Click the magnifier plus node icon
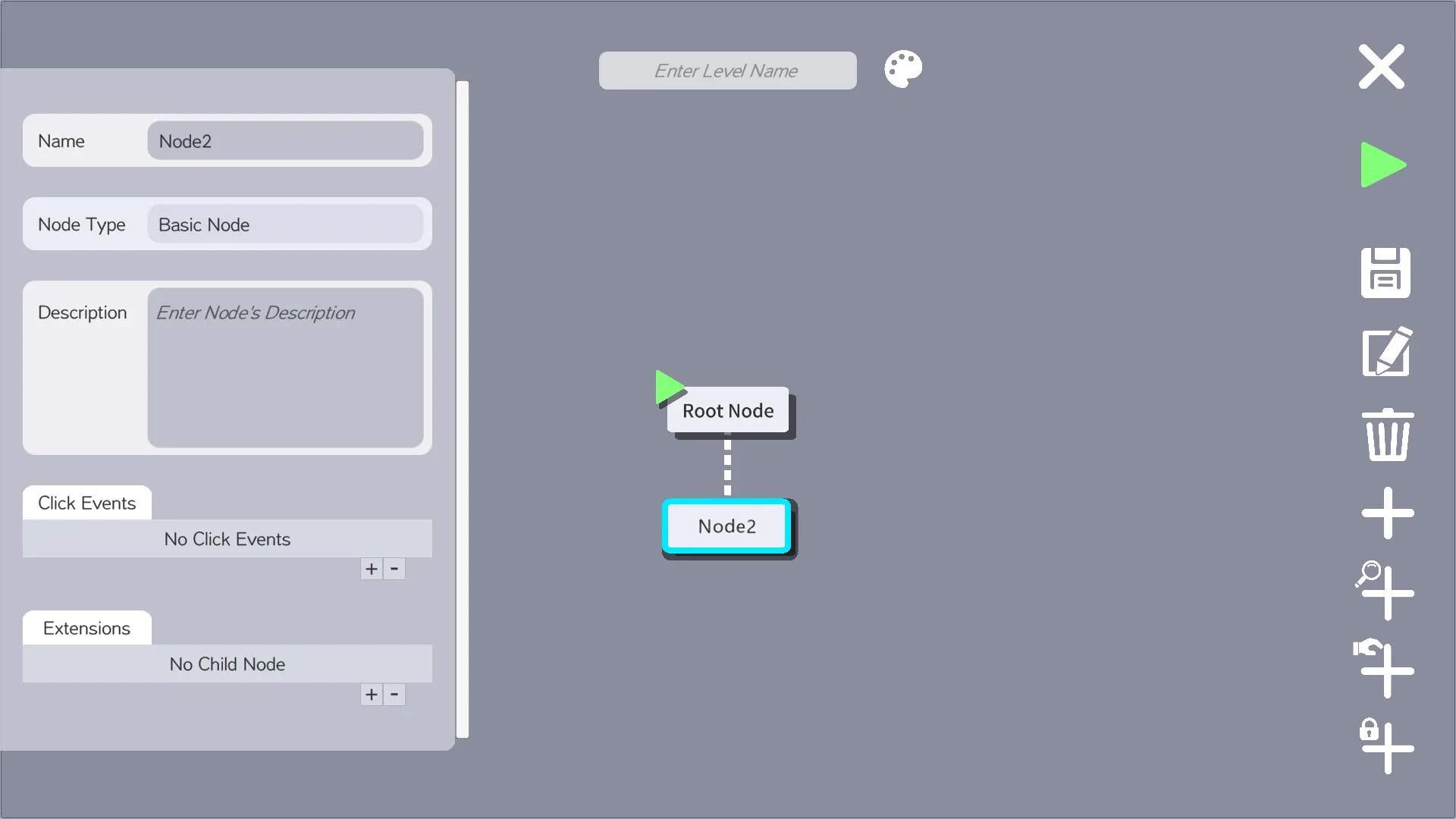 point(1385,591)
